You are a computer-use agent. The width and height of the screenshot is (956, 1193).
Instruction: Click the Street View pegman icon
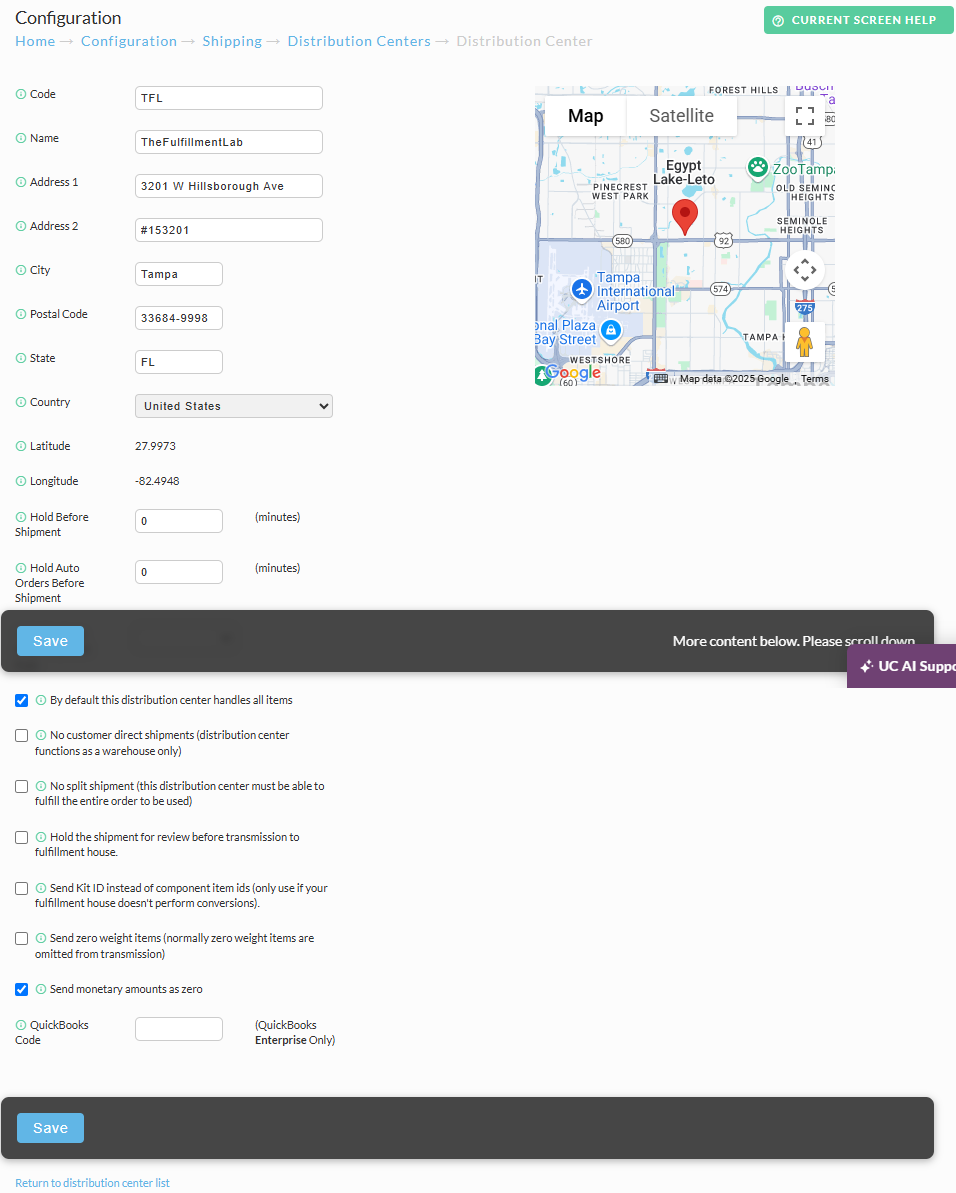pyautogui.click(x=805, y=342)
